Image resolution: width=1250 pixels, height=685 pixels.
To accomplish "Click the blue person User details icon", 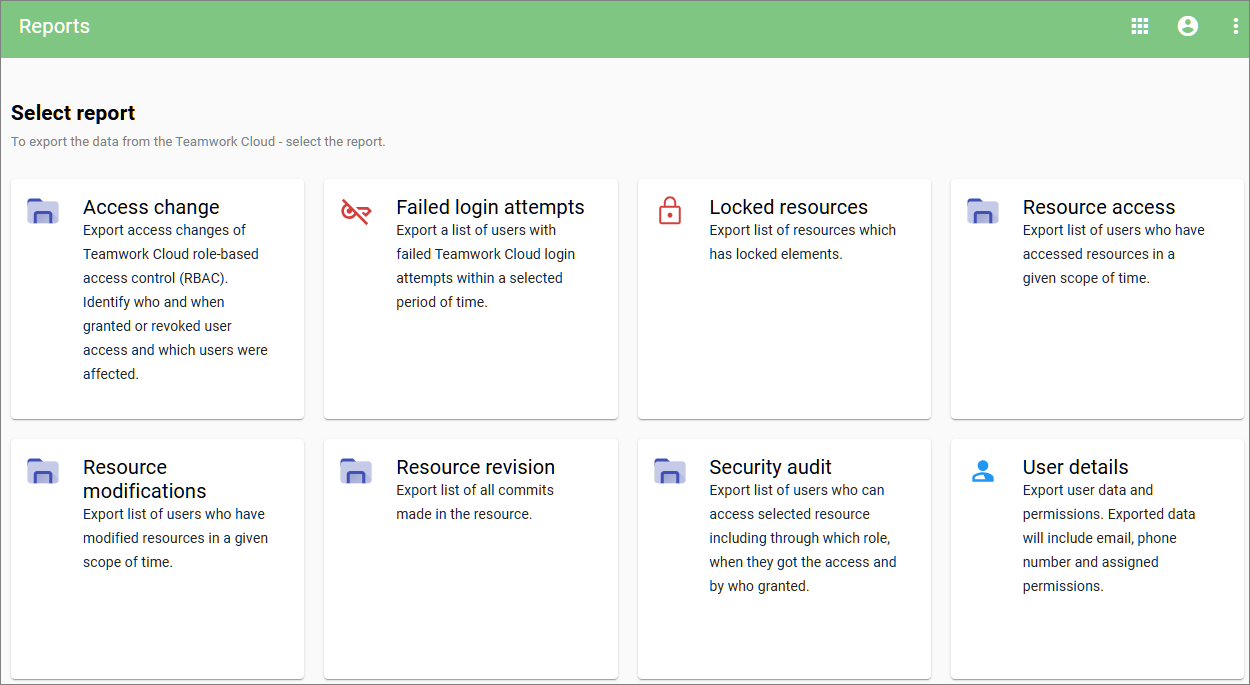I will (982, 471).
